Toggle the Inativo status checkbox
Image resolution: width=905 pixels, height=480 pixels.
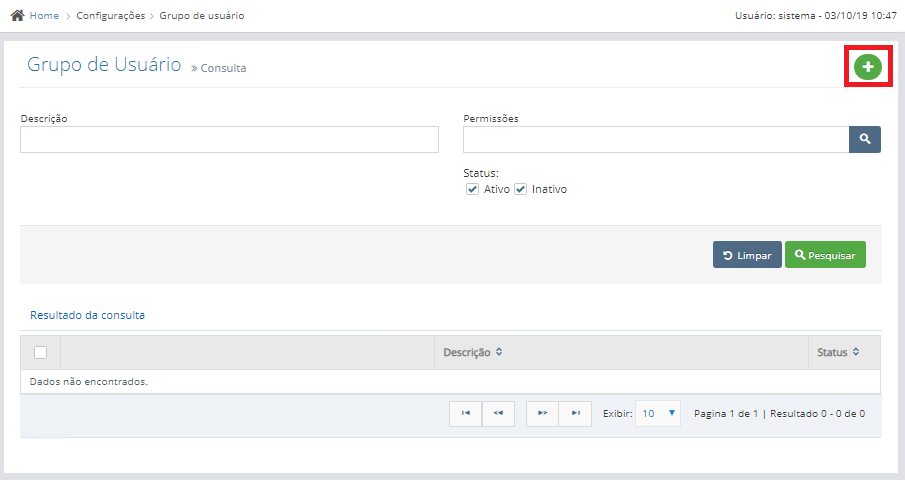click(521, 189)
